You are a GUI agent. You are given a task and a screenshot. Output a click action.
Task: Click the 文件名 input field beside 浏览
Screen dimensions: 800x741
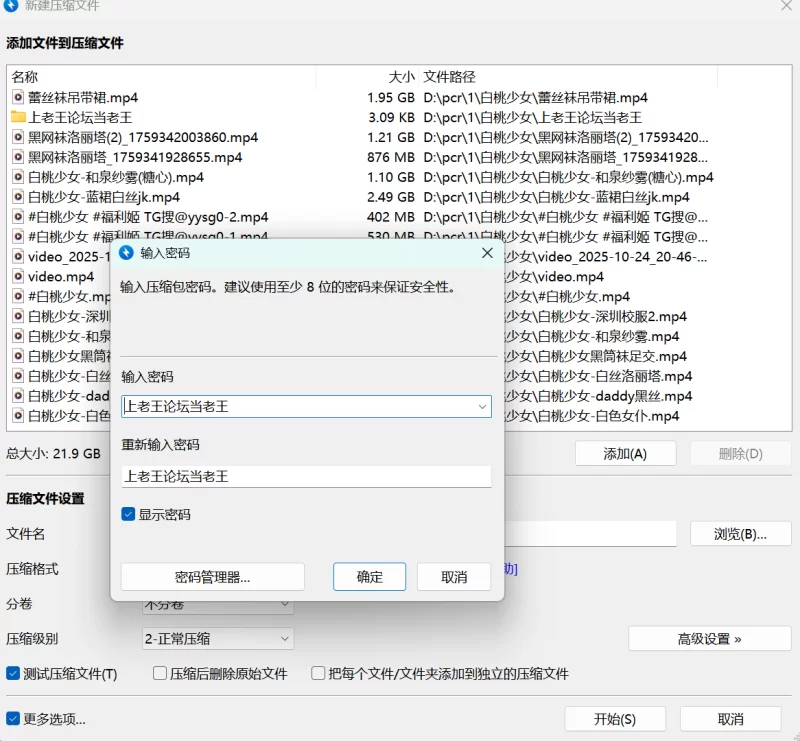(590, 534)
